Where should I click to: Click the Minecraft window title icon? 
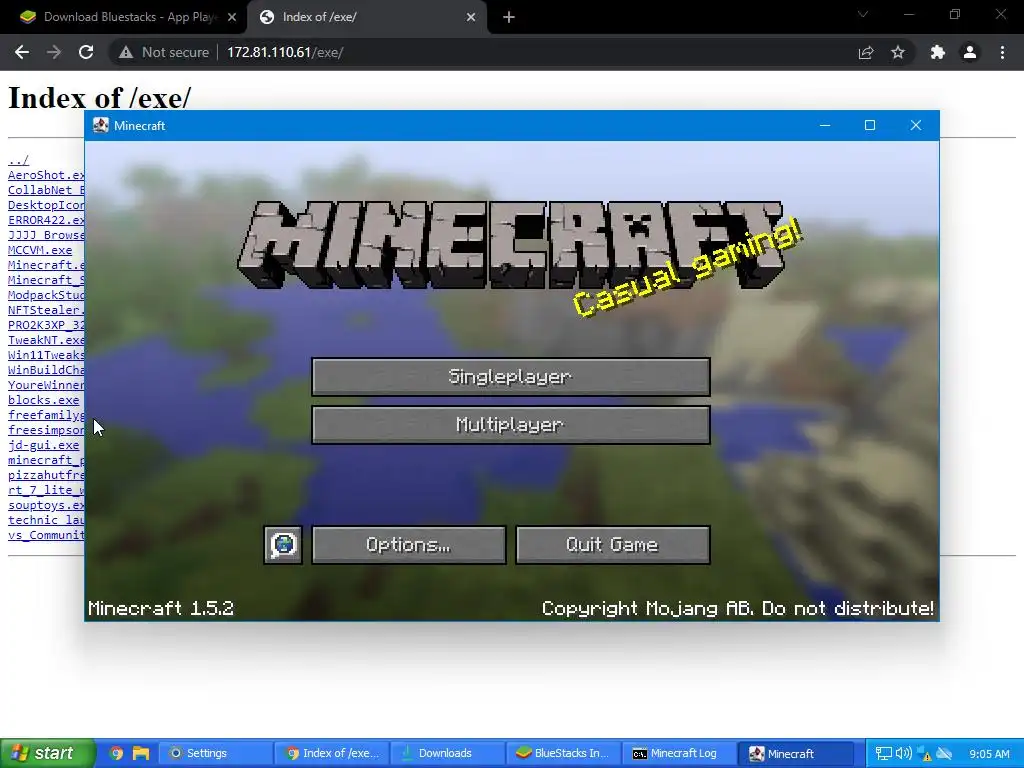click(x=101, y=125)
